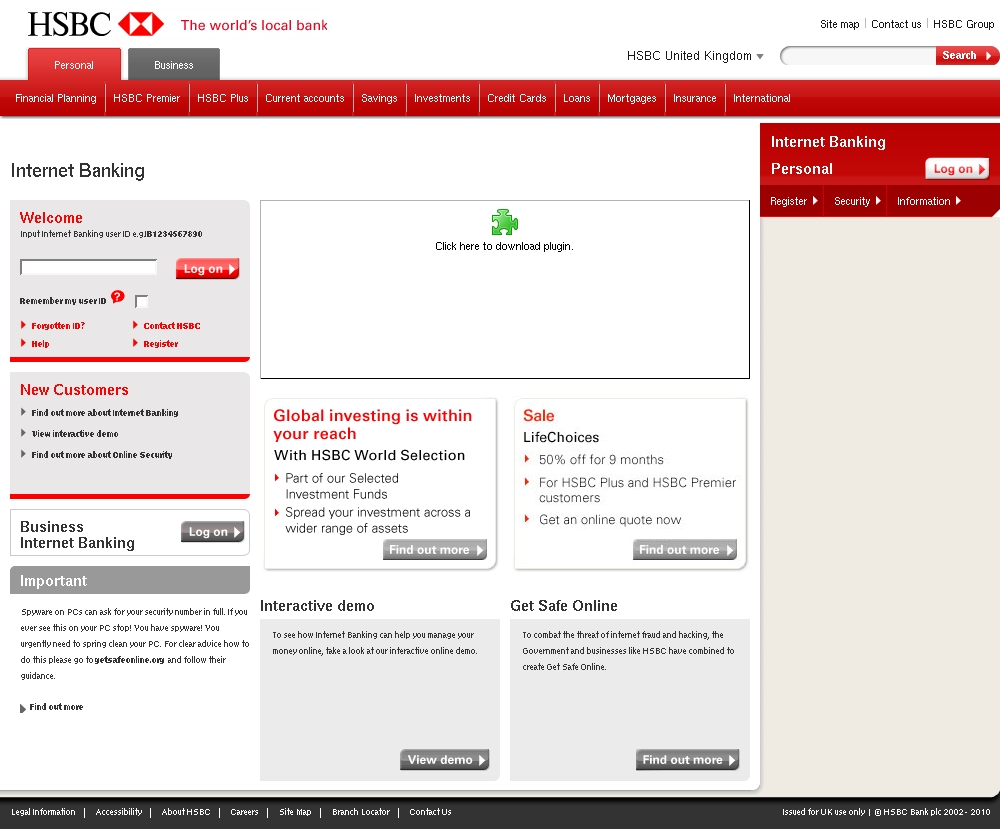This screenshot has height=829, width=1000.
Task: Click Register link in the Welcome panel
Action: tap(161, 344)
